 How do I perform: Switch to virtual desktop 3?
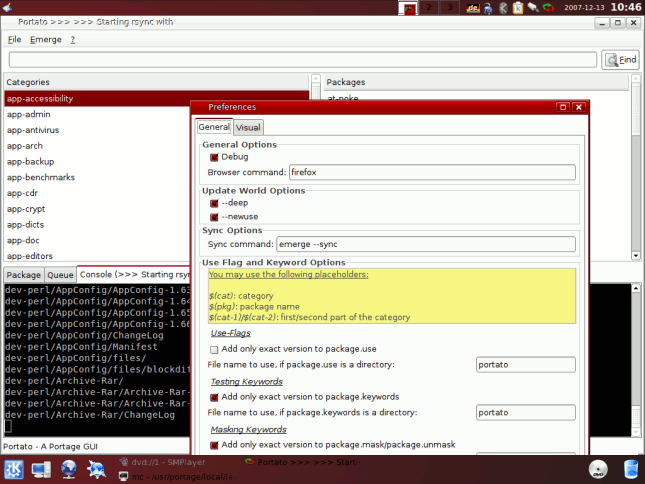click(449, 8)
